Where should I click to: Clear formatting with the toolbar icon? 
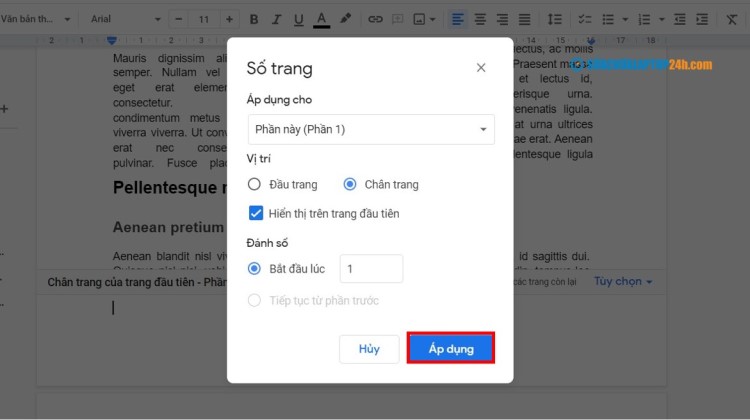[x=731, y=19]
